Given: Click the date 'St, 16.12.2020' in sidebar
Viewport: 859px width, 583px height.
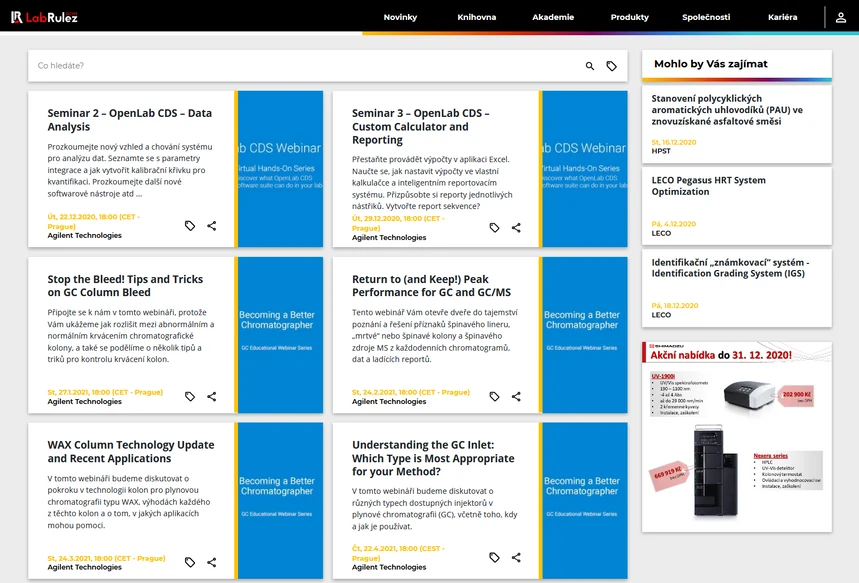Looking at the screenshot, I should (x=674, y=142).
